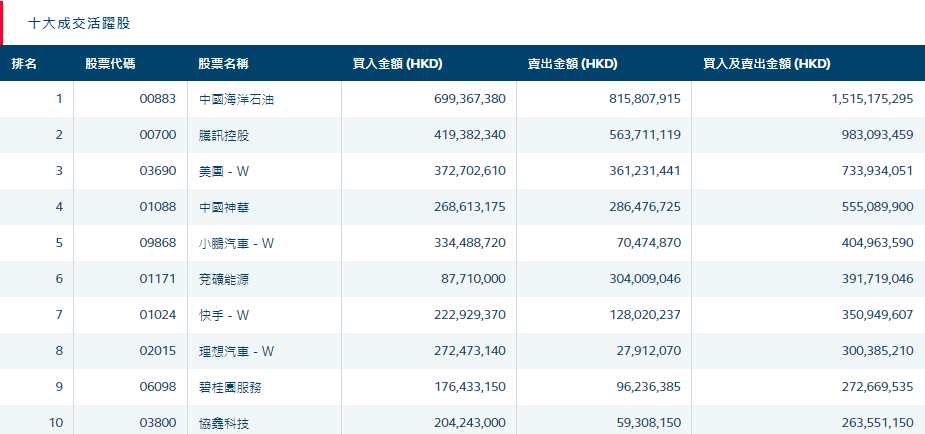This screenshot has width=925, height=434.
Task: Click sell amount 286,476,725
Action: click(x=645, y=207)
